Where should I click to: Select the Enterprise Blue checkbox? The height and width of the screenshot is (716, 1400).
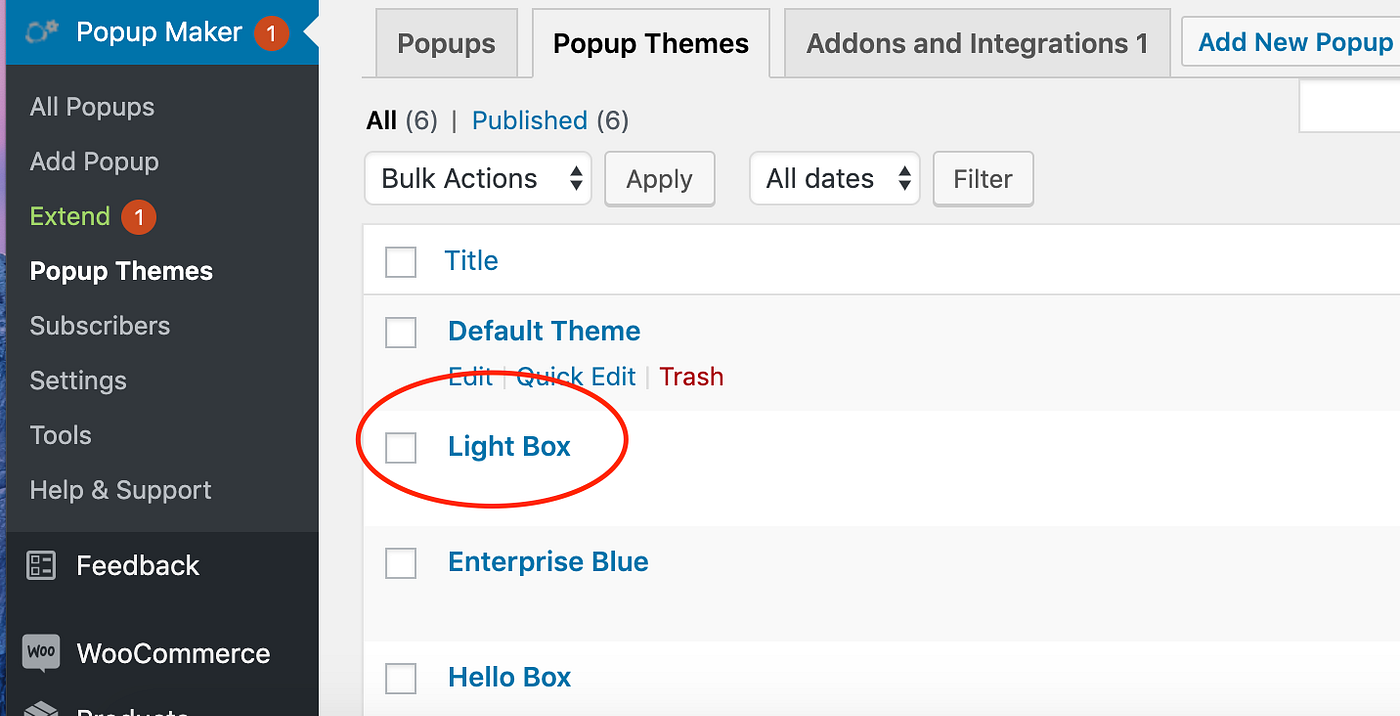click(x=401, y=563)
